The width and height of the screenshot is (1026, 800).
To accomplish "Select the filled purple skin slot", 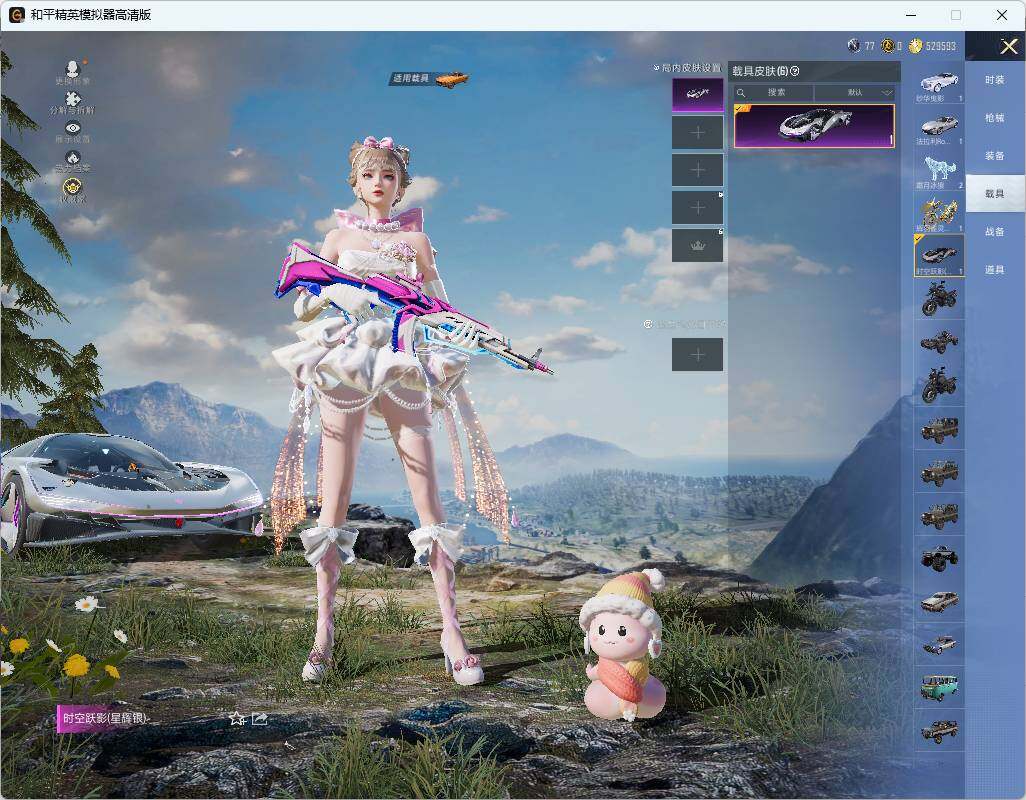I will (x=698, y=95).
